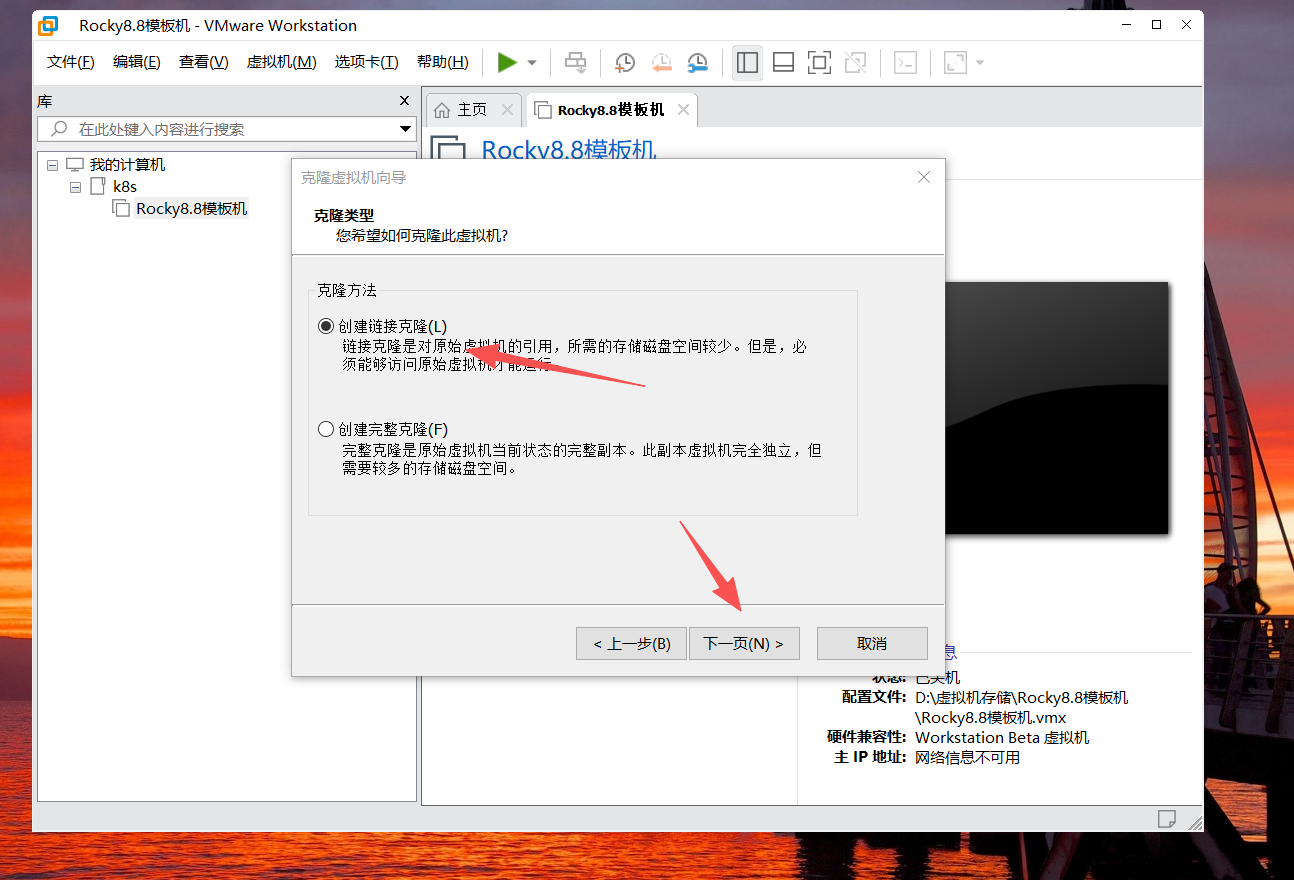The height and width of the screenshot is (880, 1294).
Task: Open the stretch display dropdown arrow
Action: 980,63
